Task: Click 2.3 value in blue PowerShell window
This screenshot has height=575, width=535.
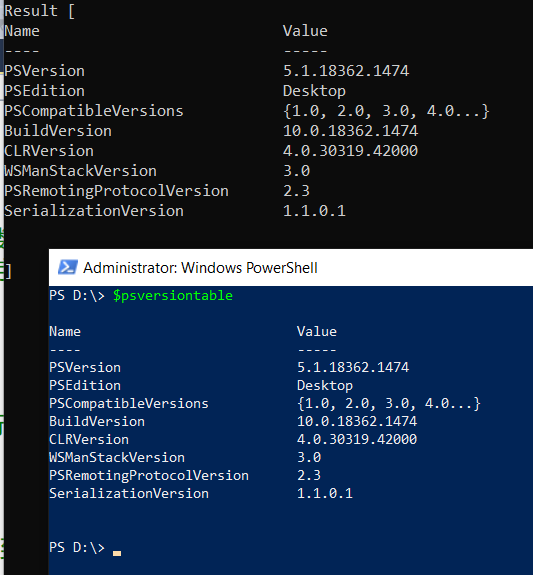Action: coord(309,475)
